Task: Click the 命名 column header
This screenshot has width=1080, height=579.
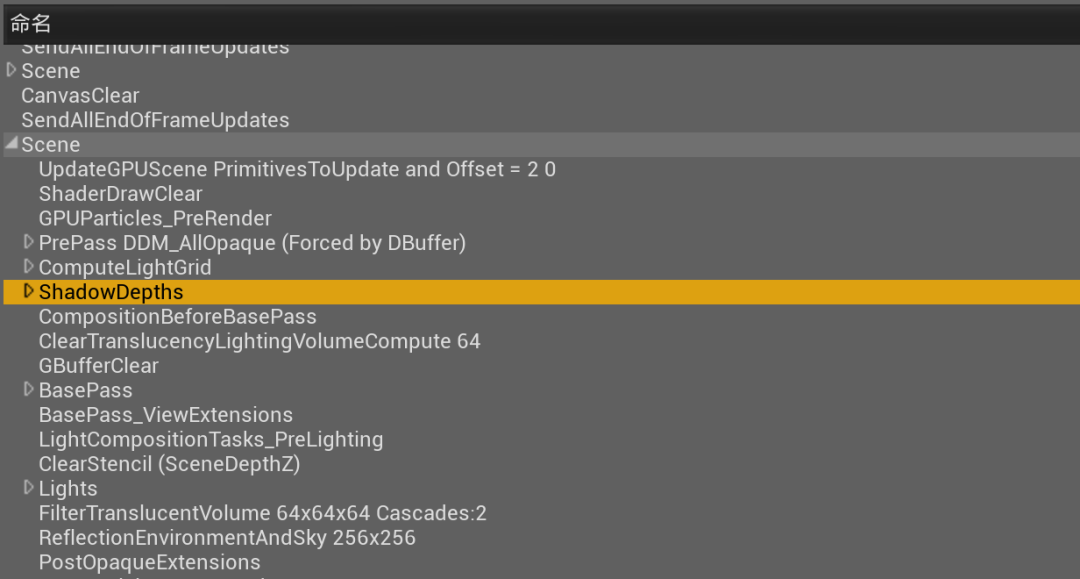Action: tap(31, 24)
